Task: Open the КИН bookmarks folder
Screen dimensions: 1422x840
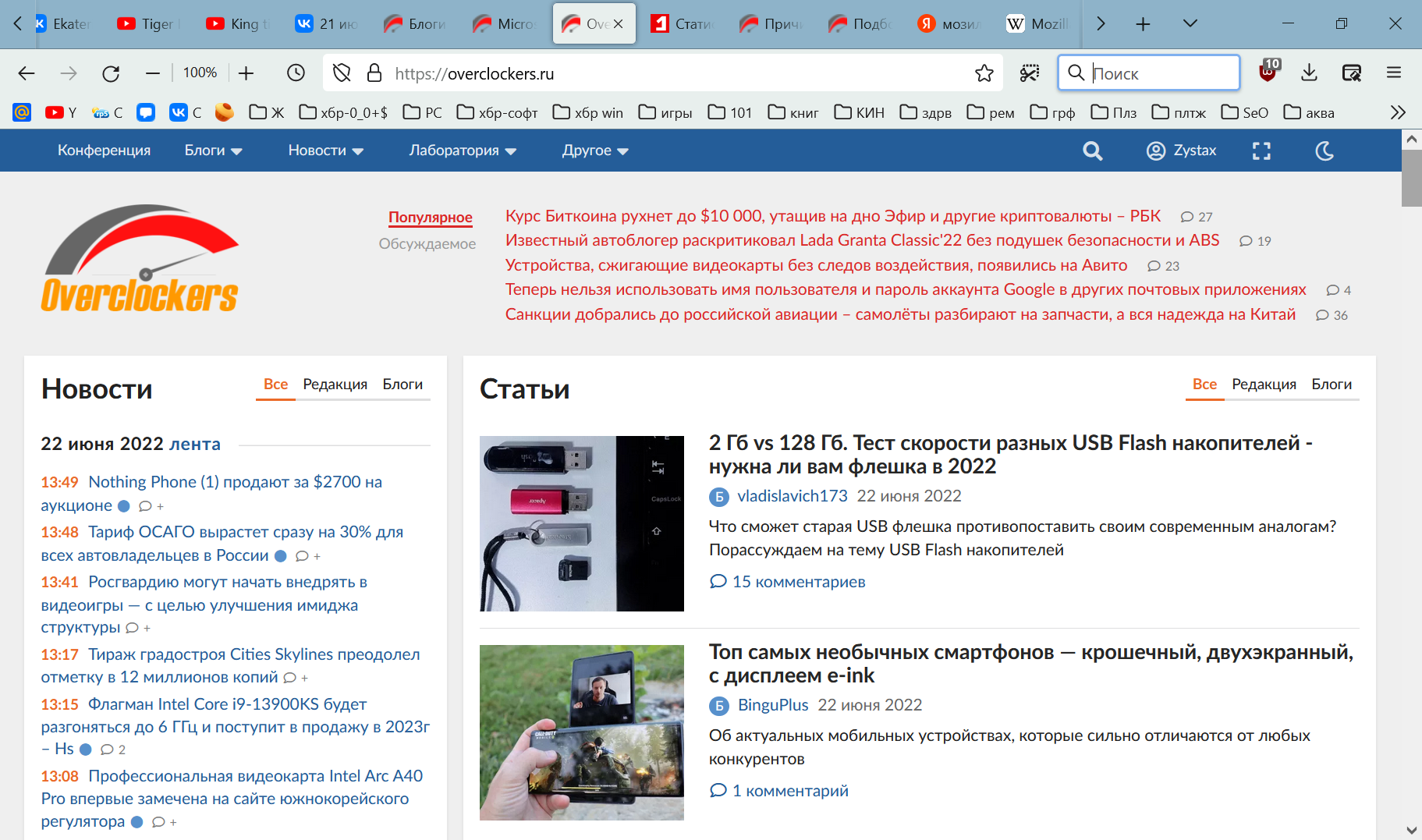Action: [860, 112]
